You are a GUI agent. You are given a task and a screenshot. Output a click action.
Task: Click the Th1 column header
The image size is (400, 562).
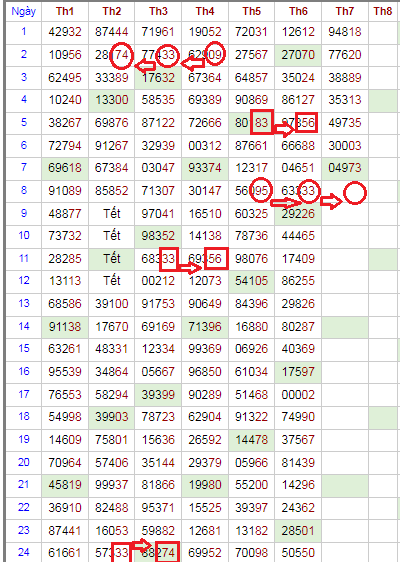pos(65,11)
